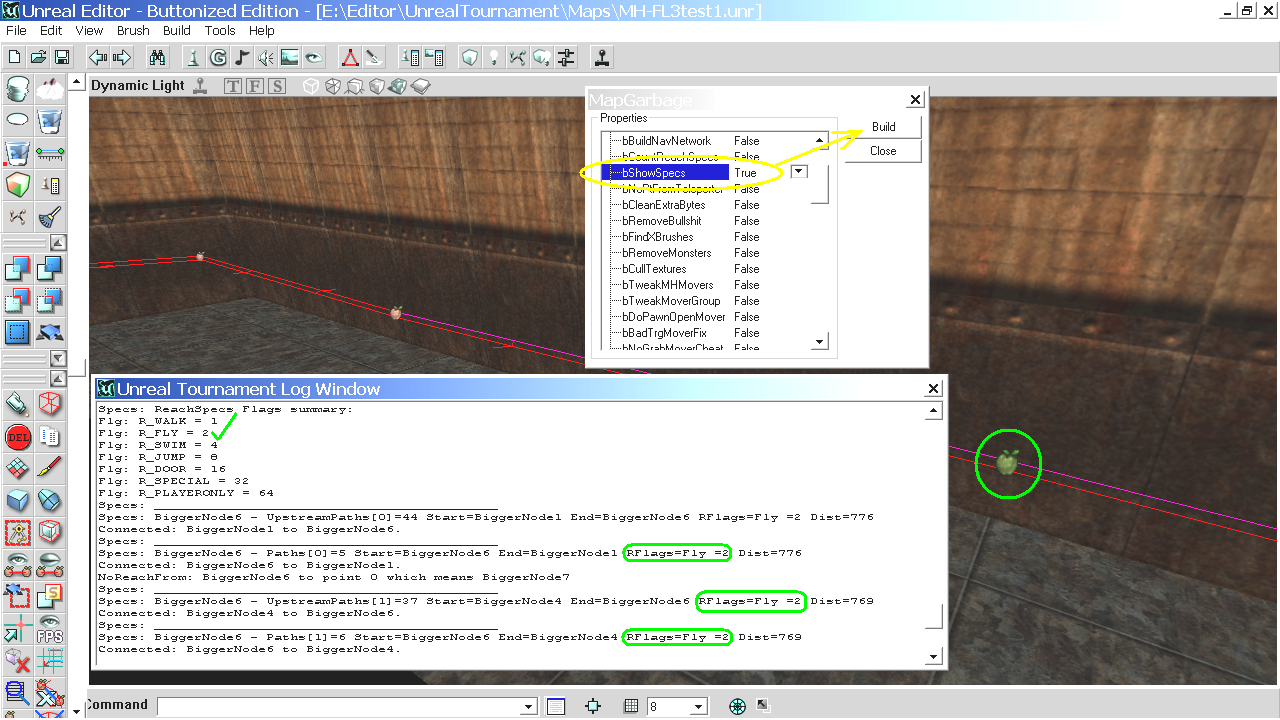Toggle the S side-view viewport button

tap(276, 86)
